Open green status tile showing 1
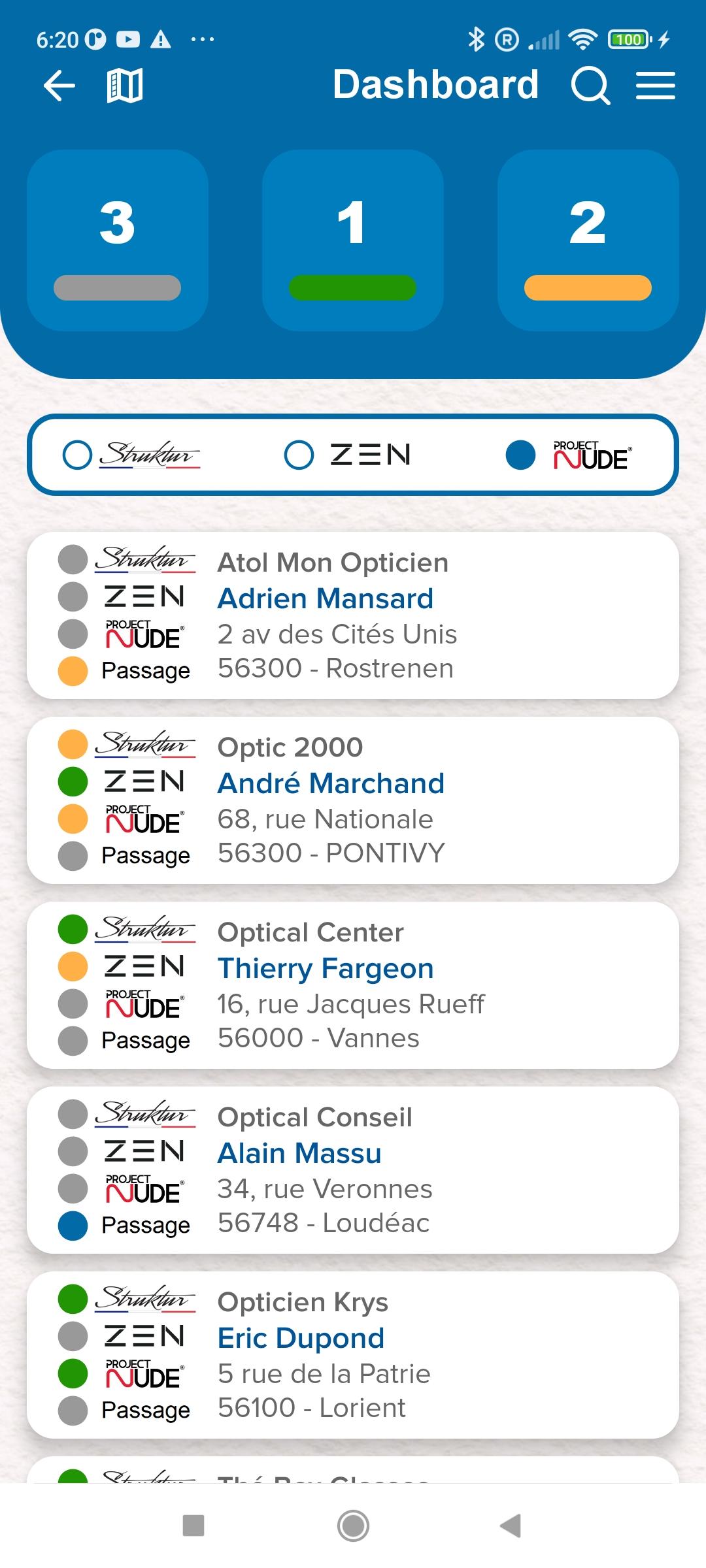Viewport: 706px width, 1568px height. [353, 240]
